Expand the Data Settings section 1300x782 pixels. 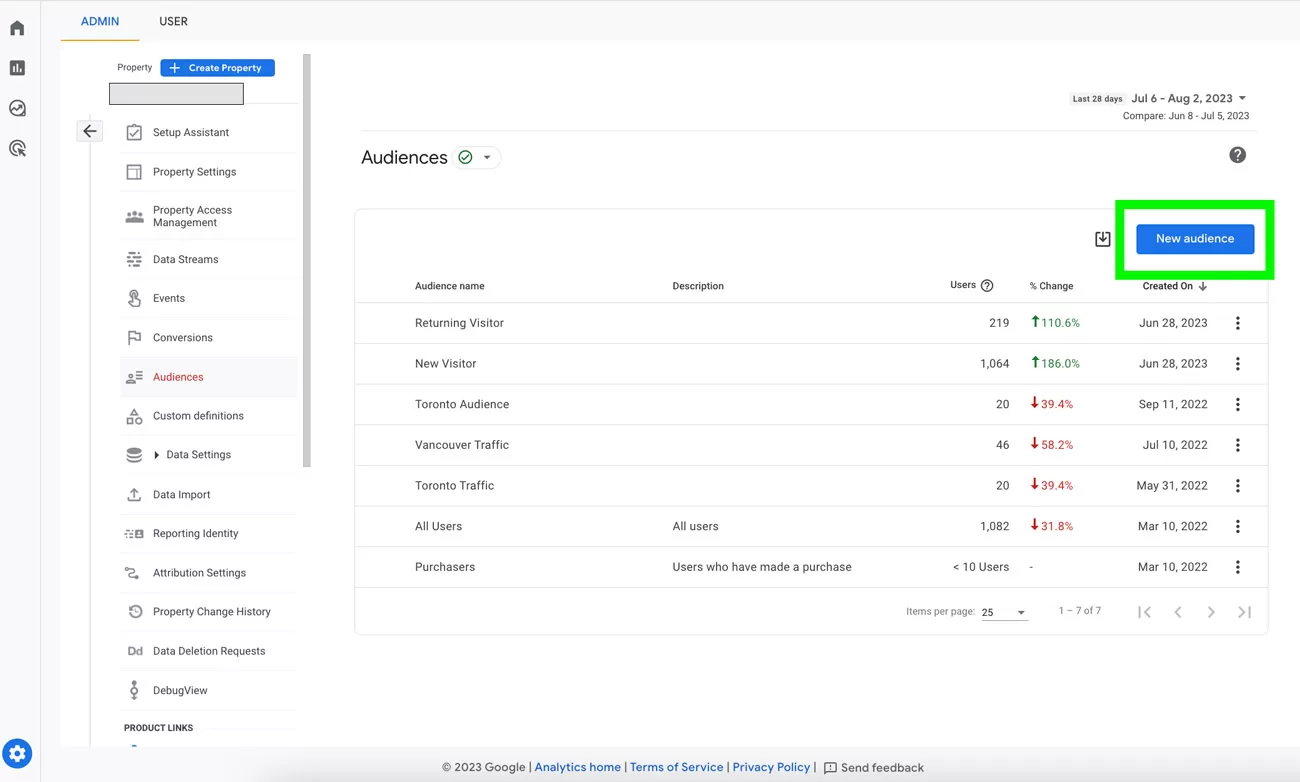coord(157,455)
